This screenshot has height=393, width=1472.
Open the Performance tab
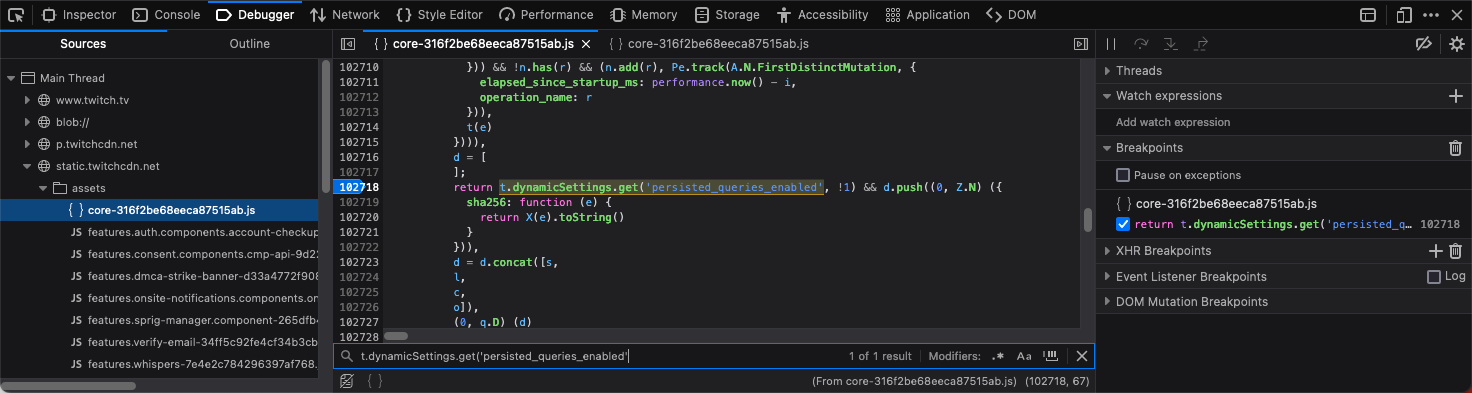pyautogui.click(x=546, y=15)
